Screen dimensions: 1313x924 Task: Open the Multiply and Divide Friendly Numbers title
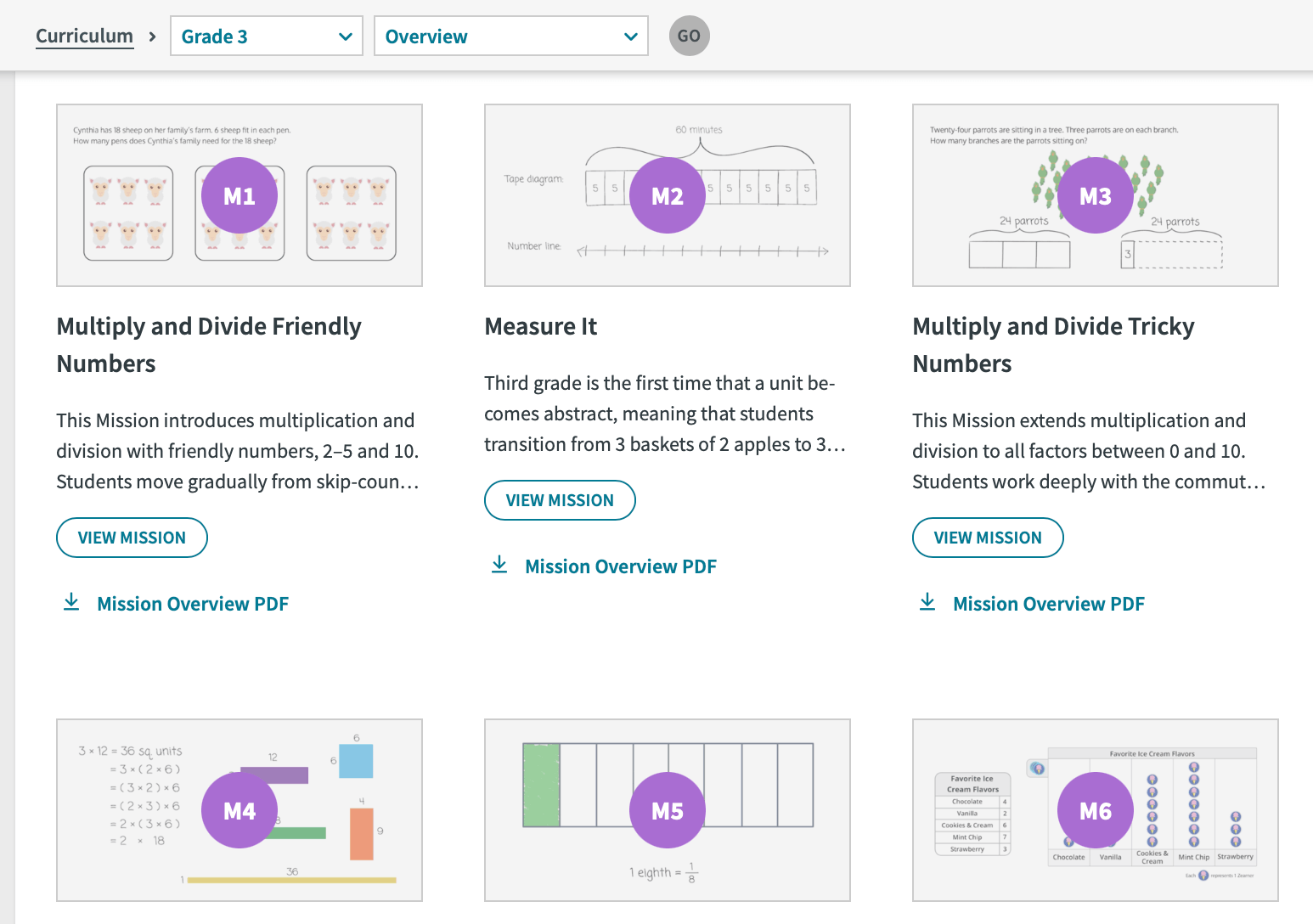click(209, 345)
